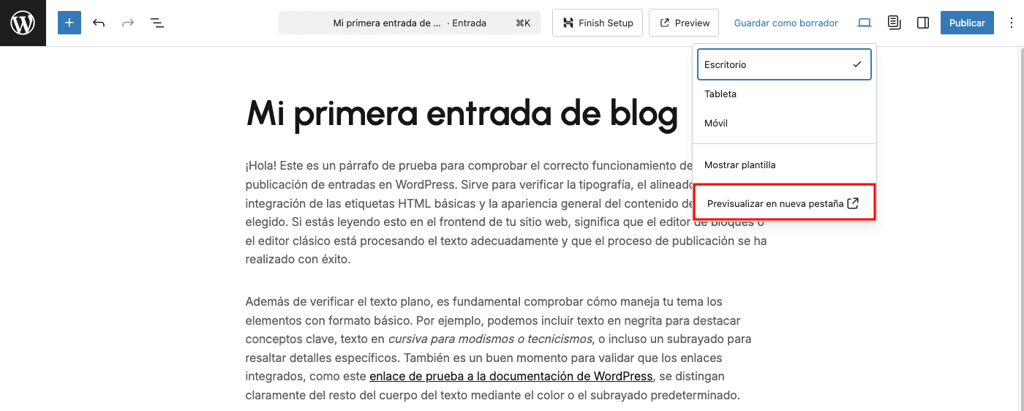Select Escritorio preview option
This screenshot has width=1024, height=411.
[x=784, y=65]
